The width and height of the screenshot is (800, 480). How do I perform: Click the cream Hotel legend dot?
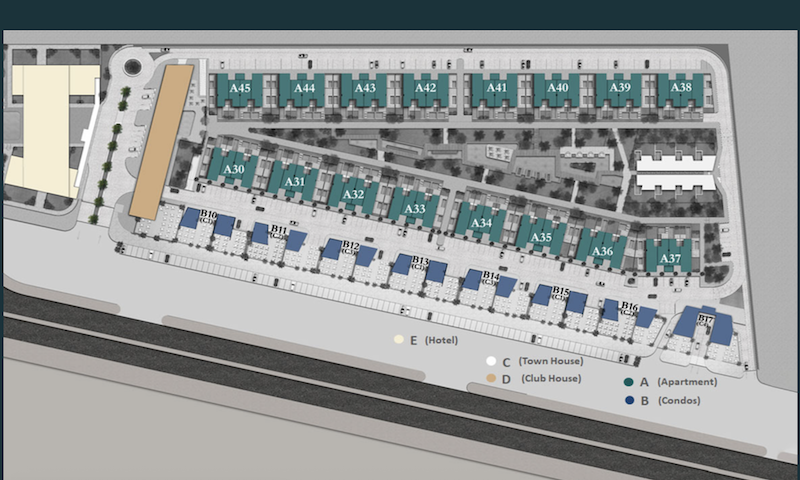[x=399, y=341]
